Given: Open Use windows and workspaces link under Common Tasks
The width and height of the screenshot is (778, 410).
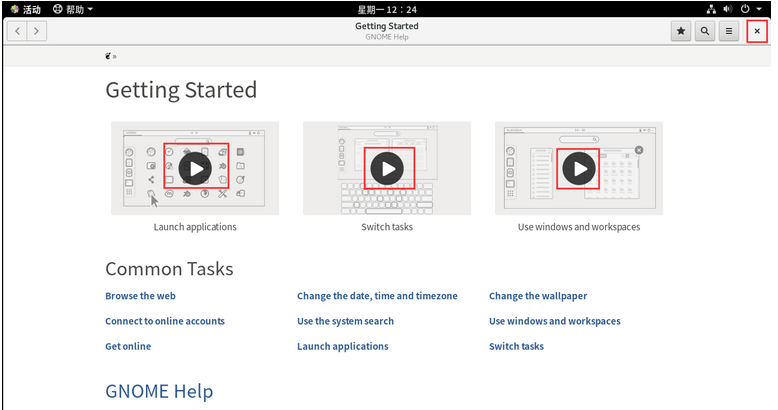Looking at the screenshot, I should click(555, 321).
